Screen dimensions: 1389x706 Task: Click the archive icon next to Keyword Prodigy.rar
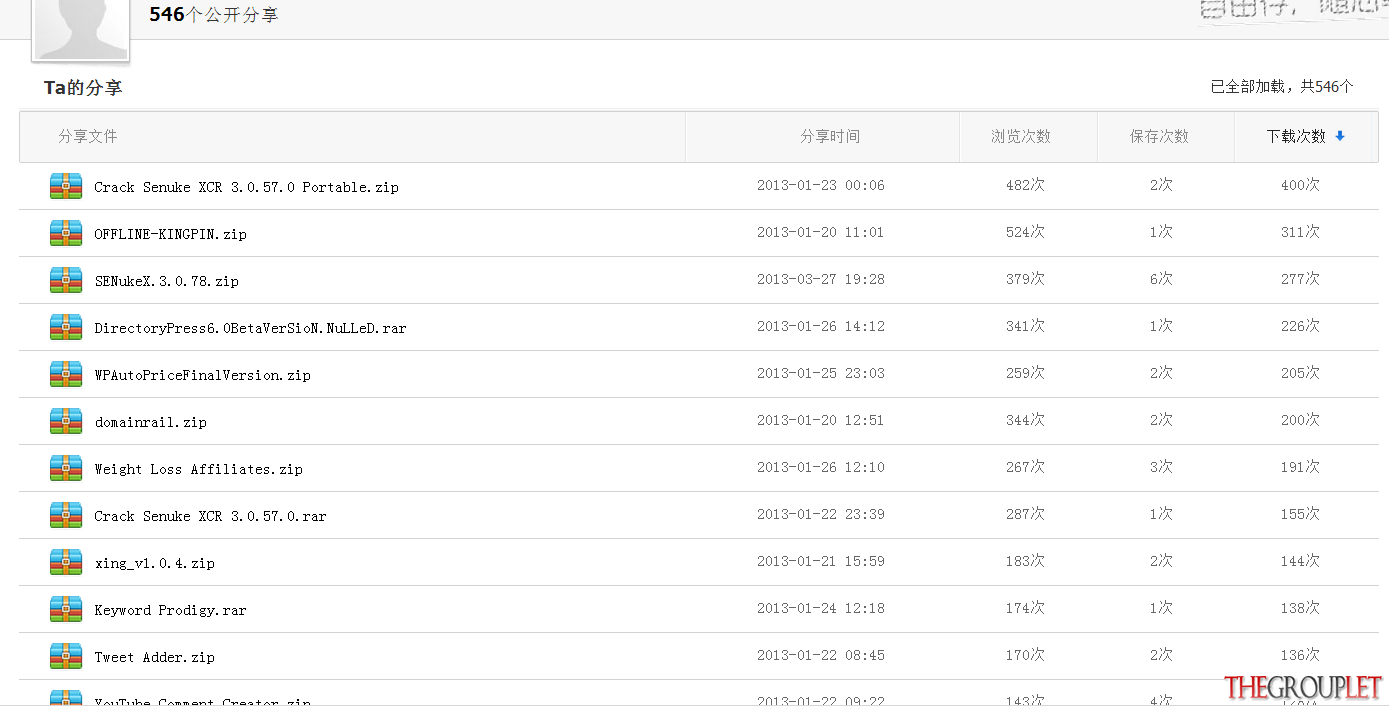click(x=66, y=609)
